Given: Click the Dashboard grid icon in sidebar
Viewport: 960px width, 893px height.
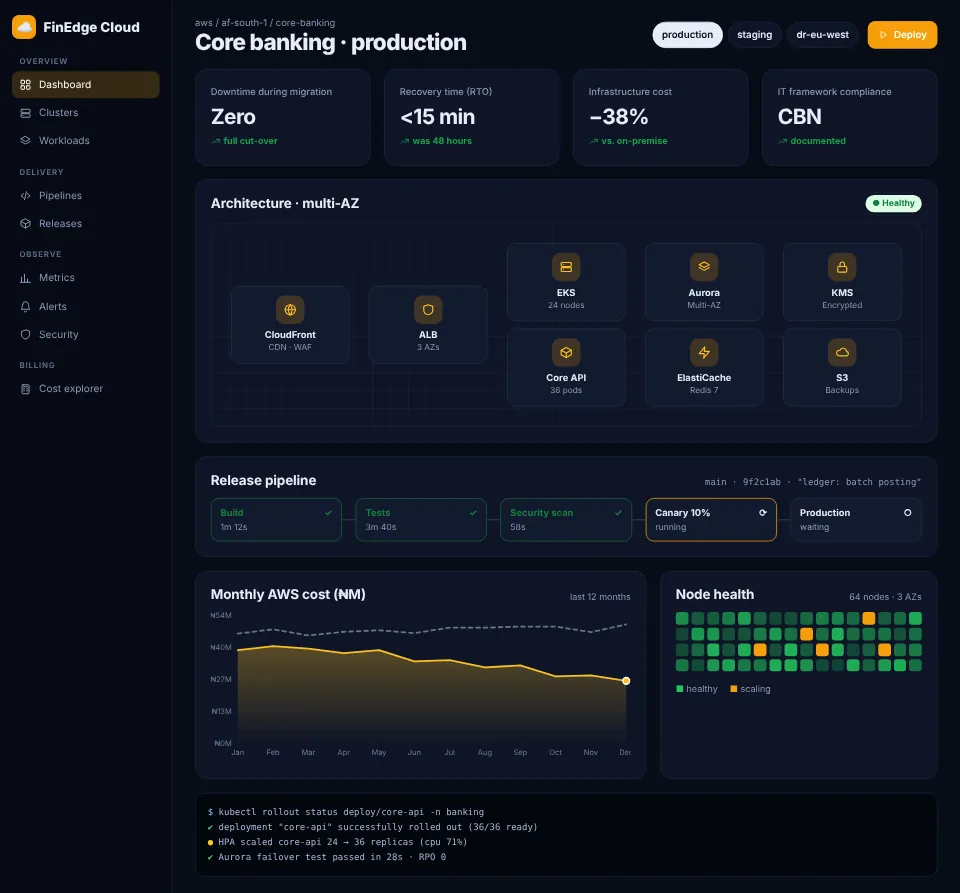Looking at the screenshot, I should (x=25, y=84).
